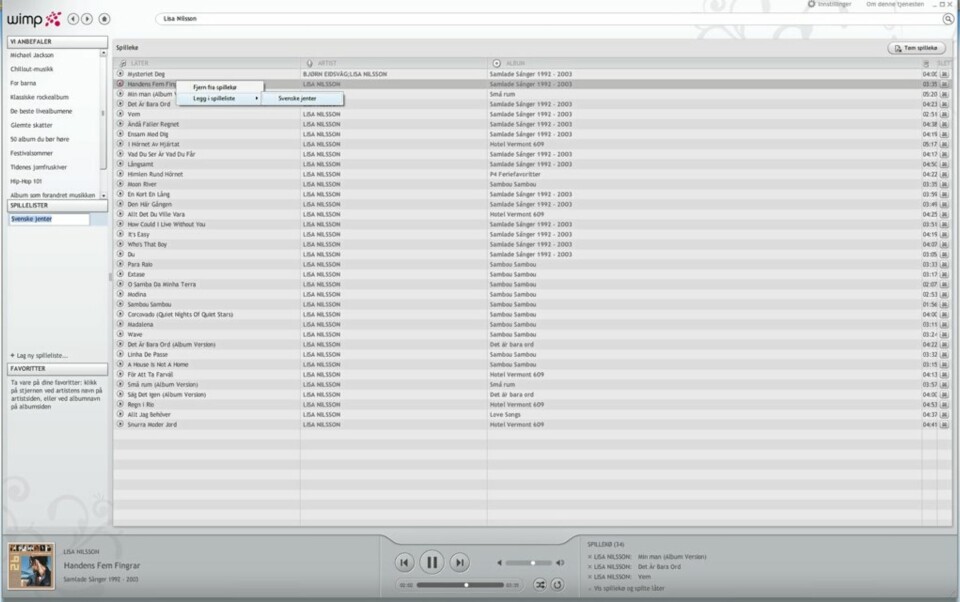Click the home button beside navigation arrows
Viewport: 960px width, 602px height.
pos(105,19)
